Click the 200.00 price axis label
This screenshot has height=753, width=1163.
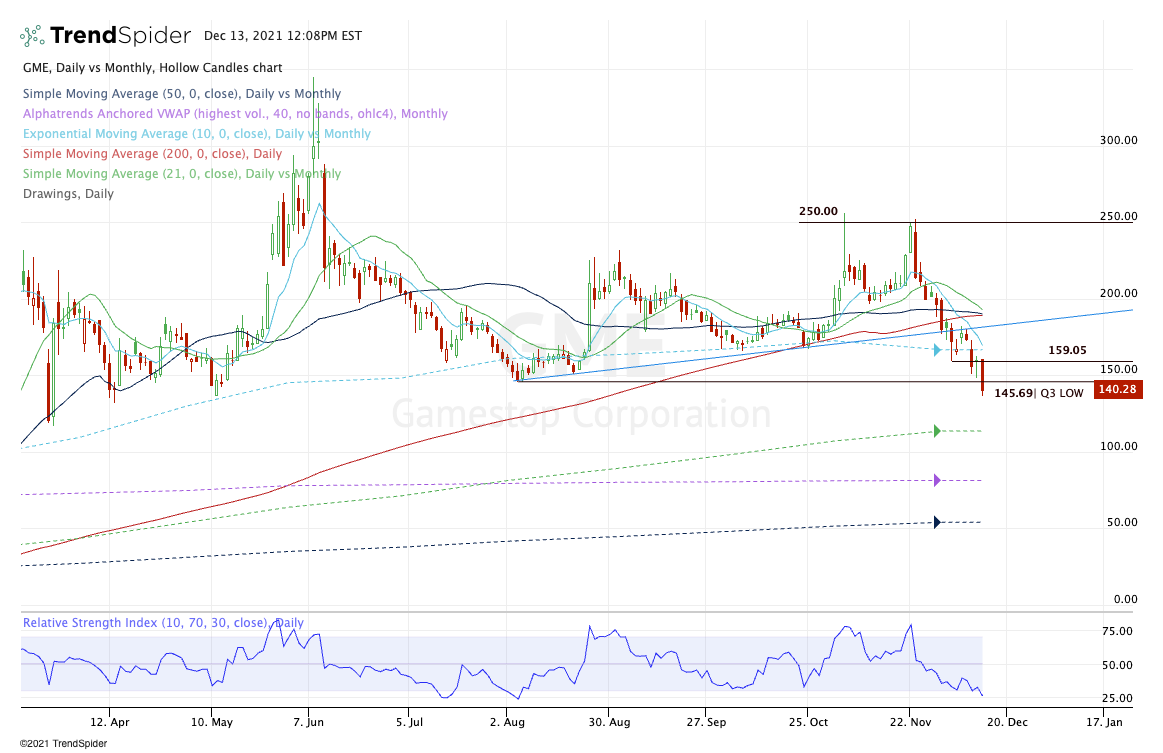tap(1118, 293)
